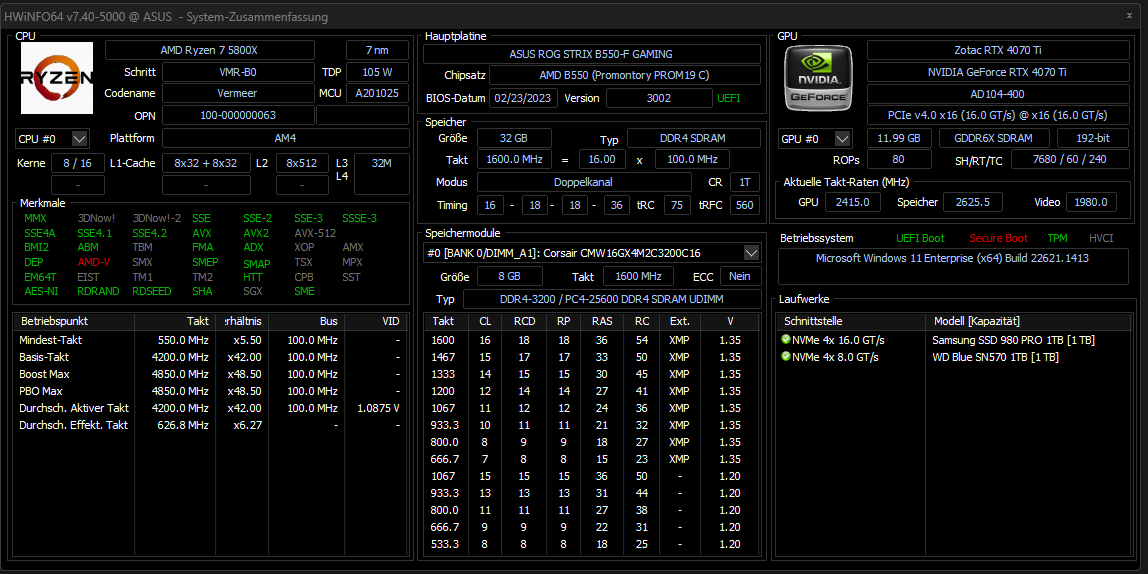The width and height of the screenshot is (1148, 574).
Task: Click the Video clock 1980.0 field
Action: point(1091,202)
